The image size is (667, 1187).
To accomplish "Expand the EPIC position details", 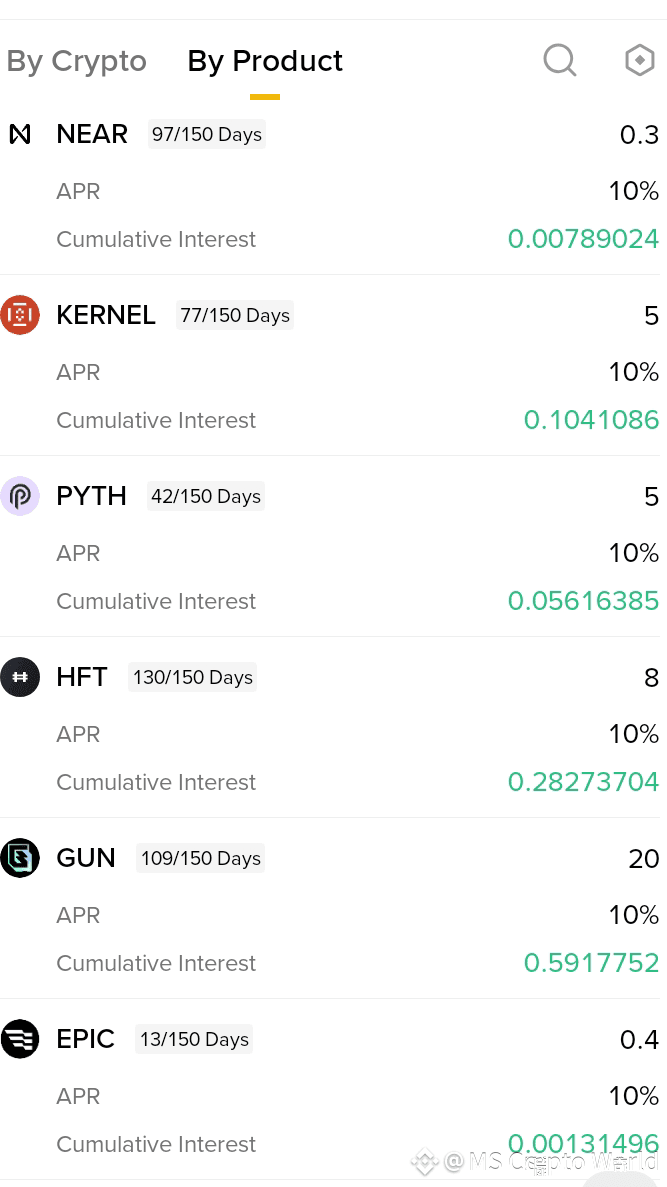I will pyautogui.click(x=86, y=1039).
